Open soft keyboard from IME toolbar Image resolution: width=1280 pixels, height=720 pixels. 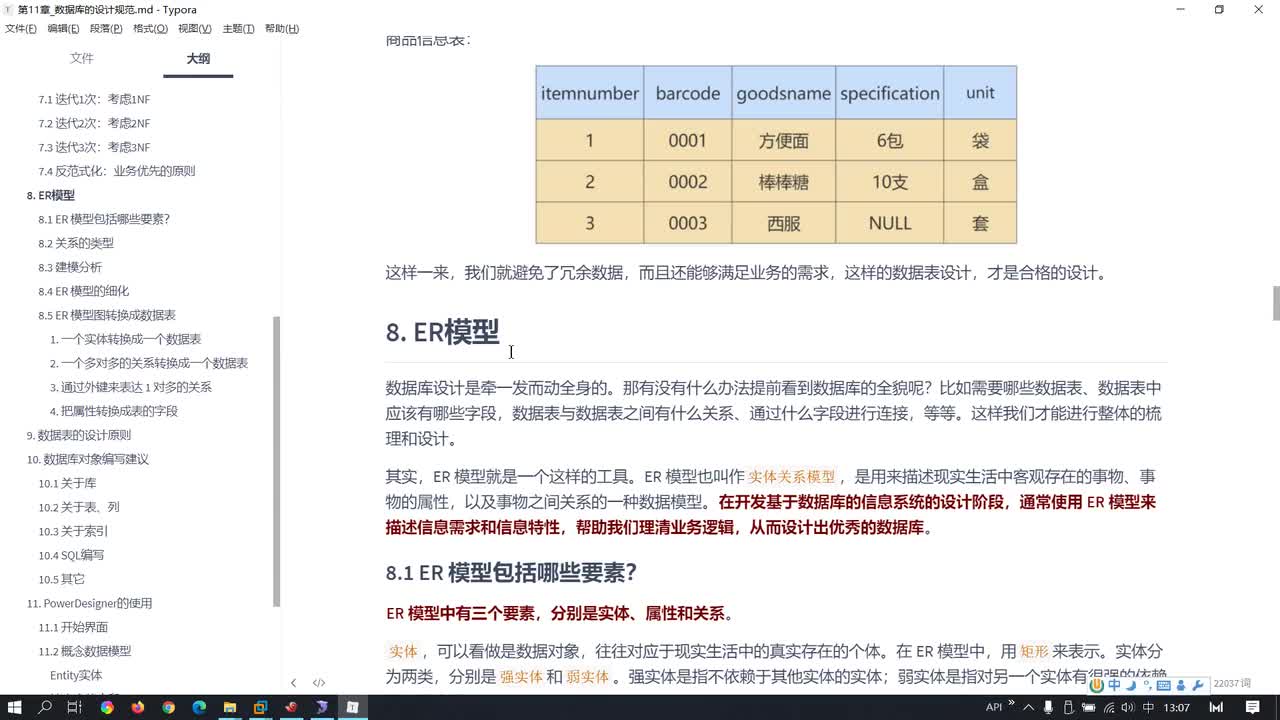click(x=1163, y=685)
